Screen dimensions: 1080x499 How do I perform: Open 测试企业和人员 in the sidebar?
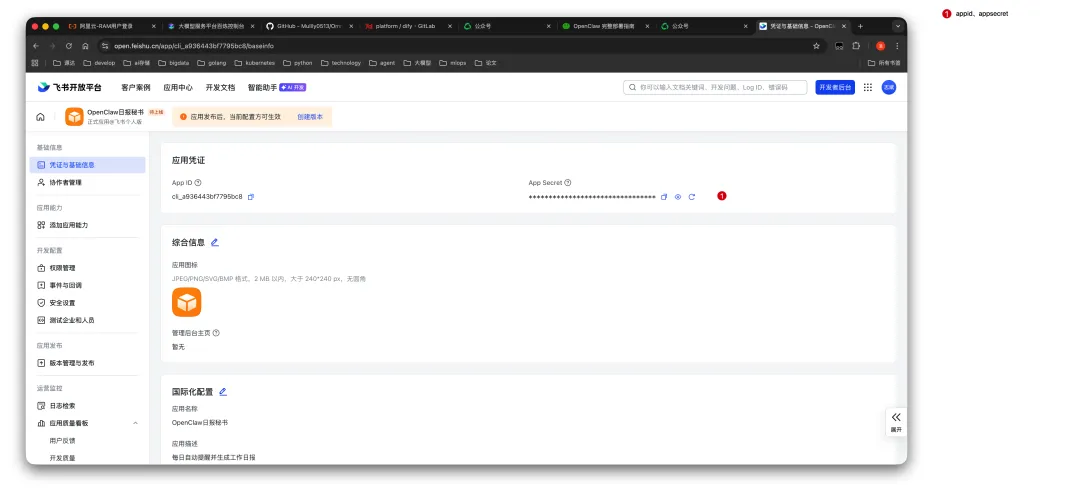click(x=87, y=320)
